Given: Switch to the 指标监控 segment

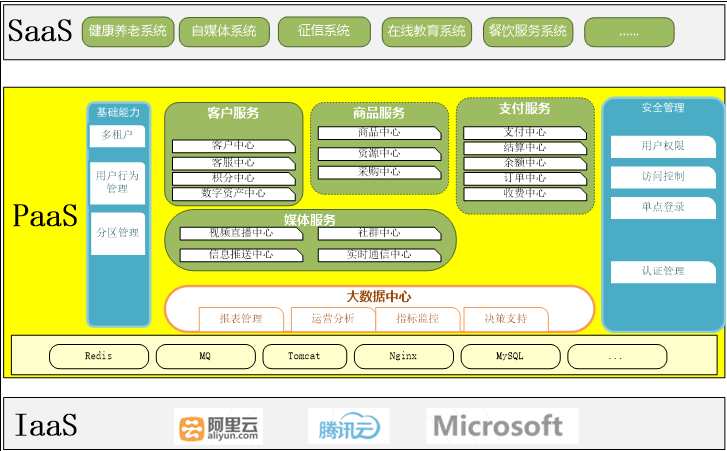Looking at the screenshot, I should [x=418, y=319].
